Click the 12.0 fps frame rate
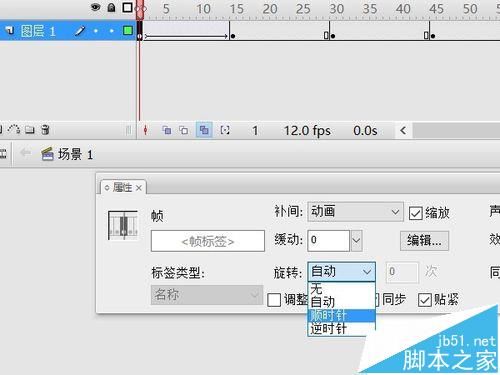500x375 pixels. tap(307, 131)
